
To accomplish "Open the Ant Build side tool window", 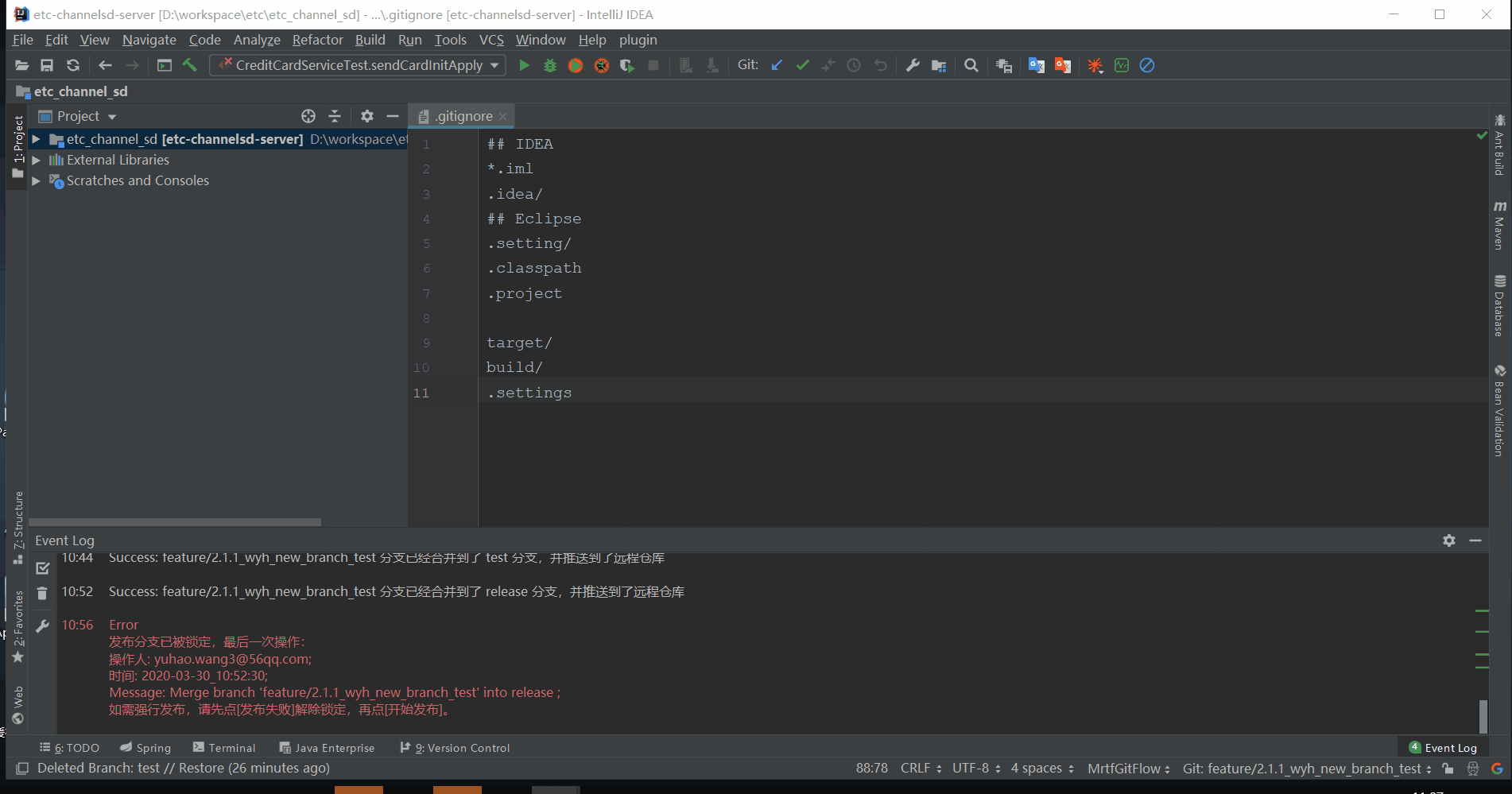I will tap(1499, 145).
